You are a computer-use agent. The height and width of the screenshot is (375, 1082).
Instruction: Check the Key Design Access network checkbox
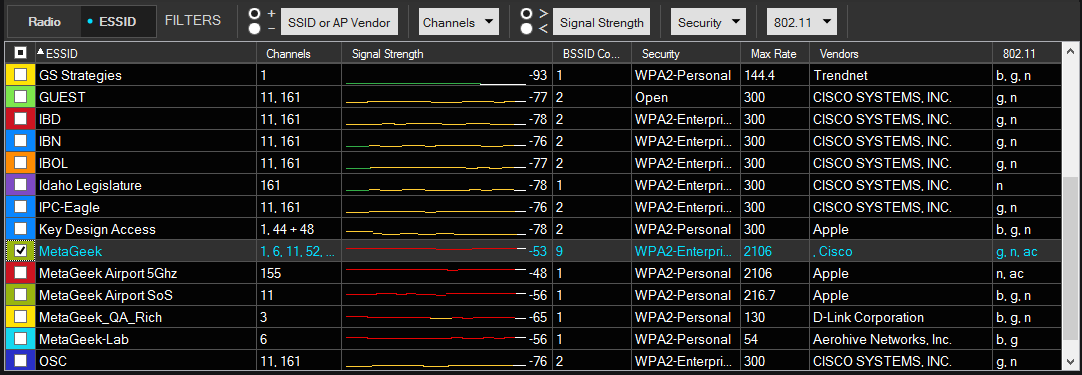21,229
